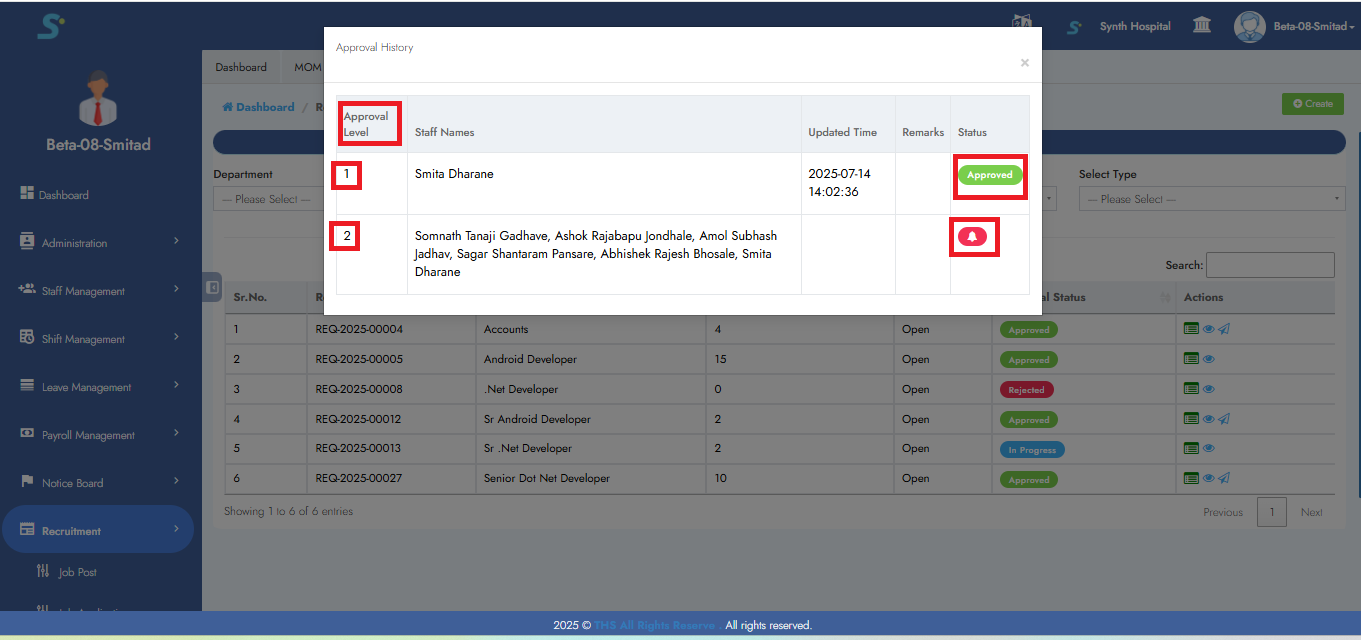Screen dimensions: 1361x640
Task: Click the Synth Hospital logo icon
Action: (1074, 27)
